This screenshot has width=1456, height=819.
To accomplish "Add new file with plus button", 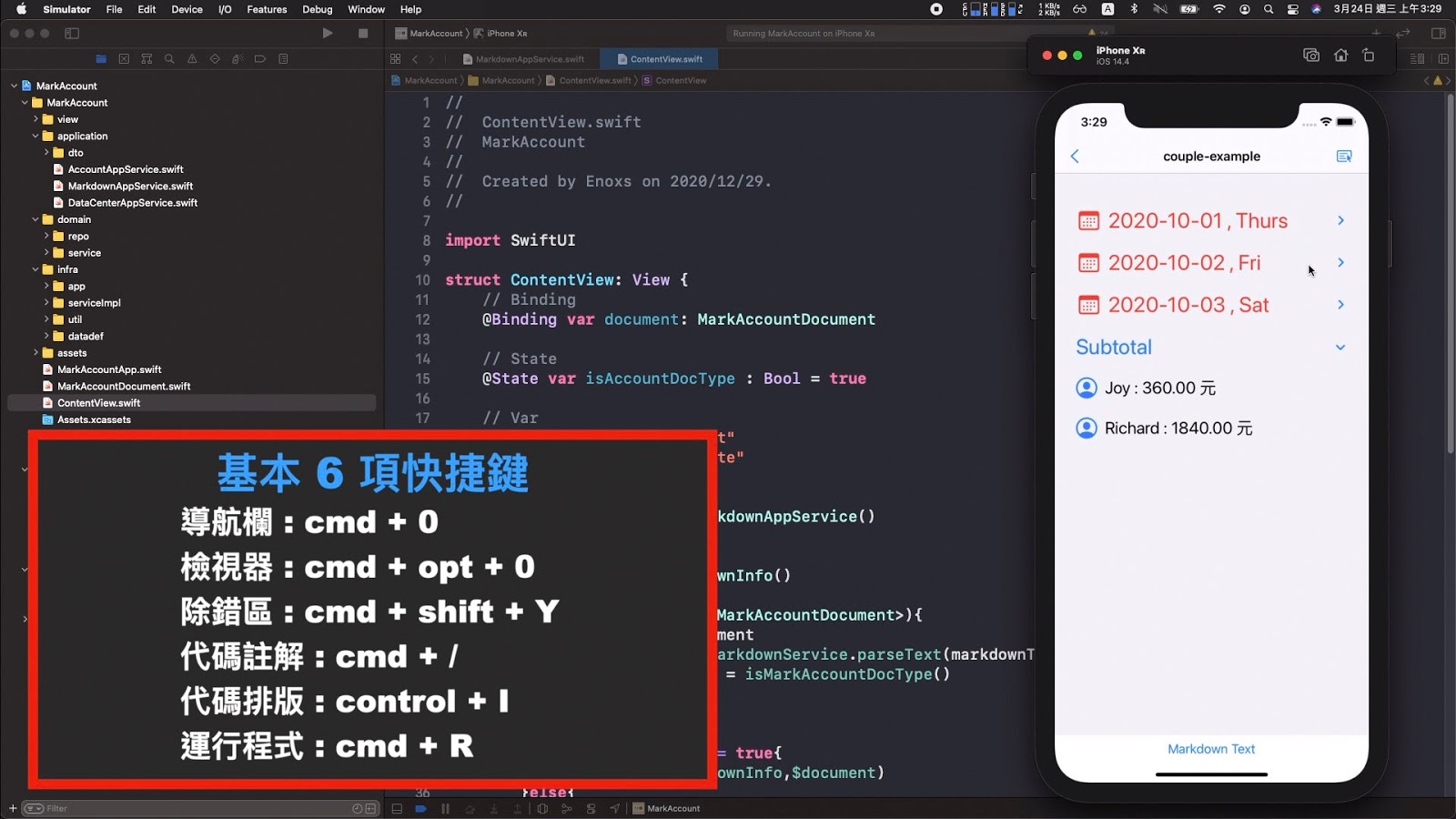I will (12, 808).
